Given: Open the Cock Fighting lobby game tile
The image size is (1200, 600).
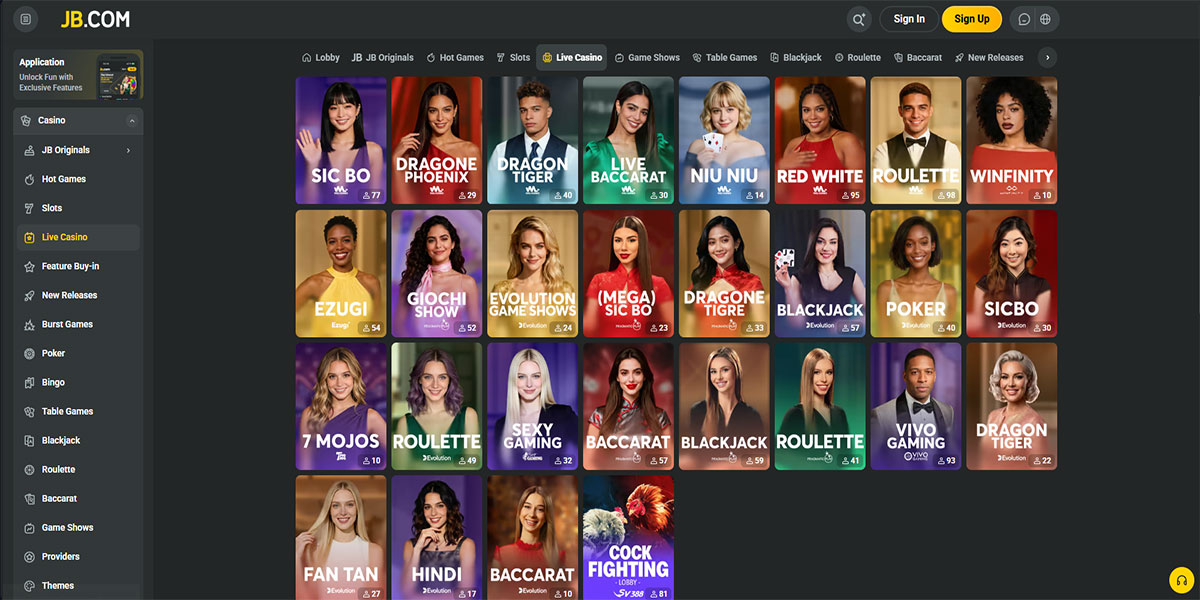Looking at the screenshot, I should [628, 537].
